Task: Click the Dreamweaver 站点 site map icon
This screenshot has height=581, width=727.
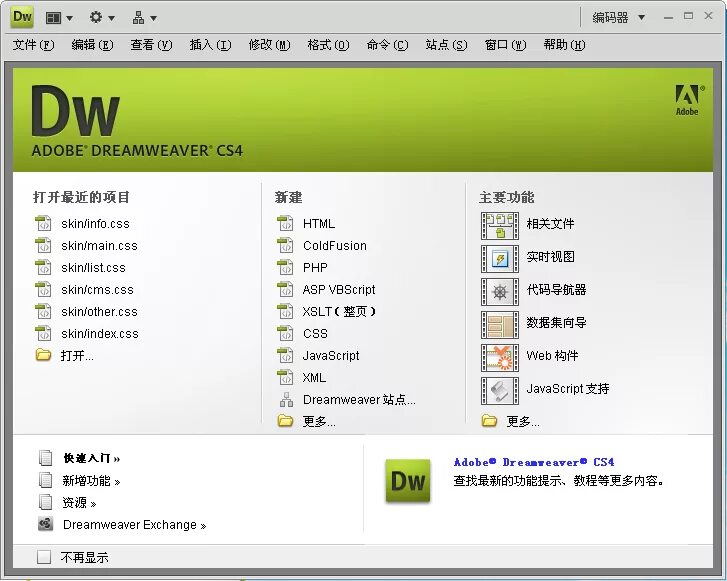Action: 286,399
